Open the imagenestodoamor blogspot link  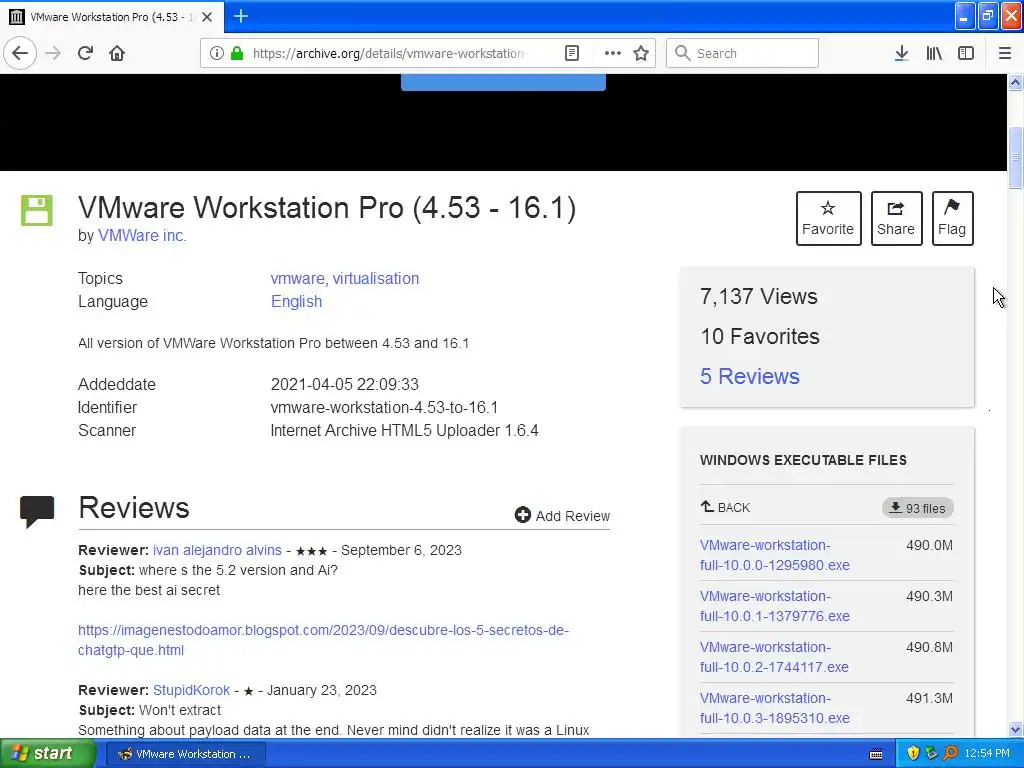(x=323, y=640)
